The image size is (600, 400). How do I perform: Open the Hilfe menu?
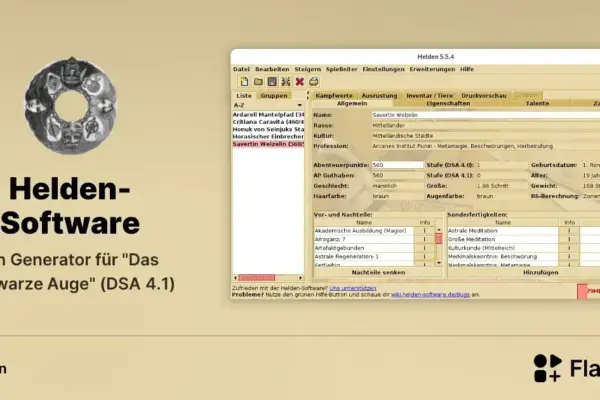[x=467, y=69]
